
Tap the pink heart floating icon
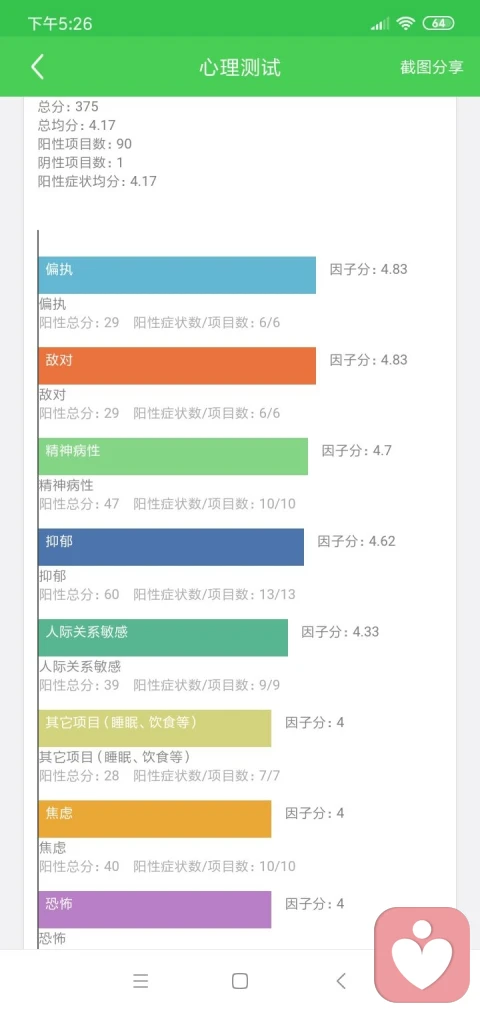point(422,954)
